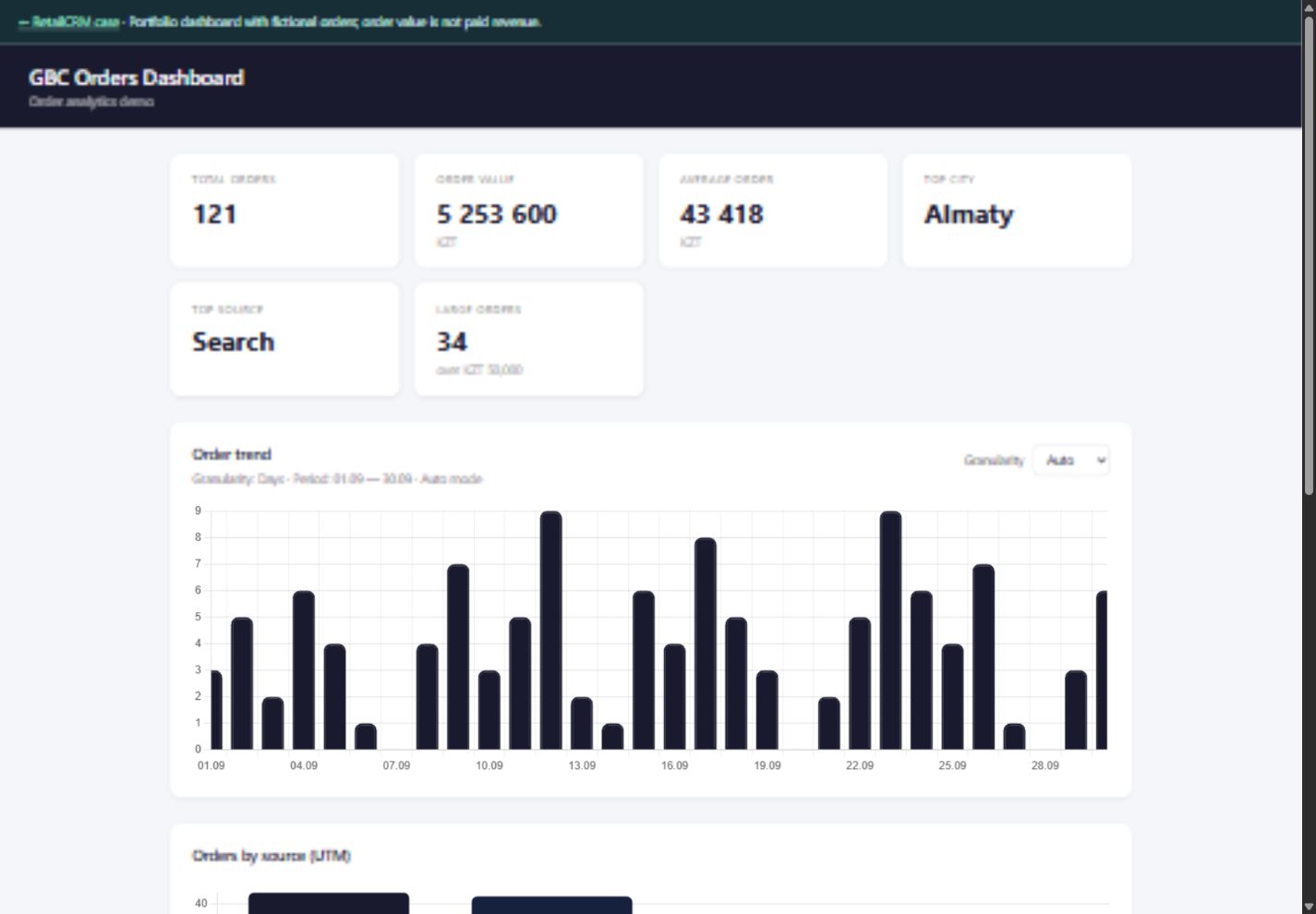Click the 10.09 x-axis date label
The image size is (1316, 914).
pos(489,765)
